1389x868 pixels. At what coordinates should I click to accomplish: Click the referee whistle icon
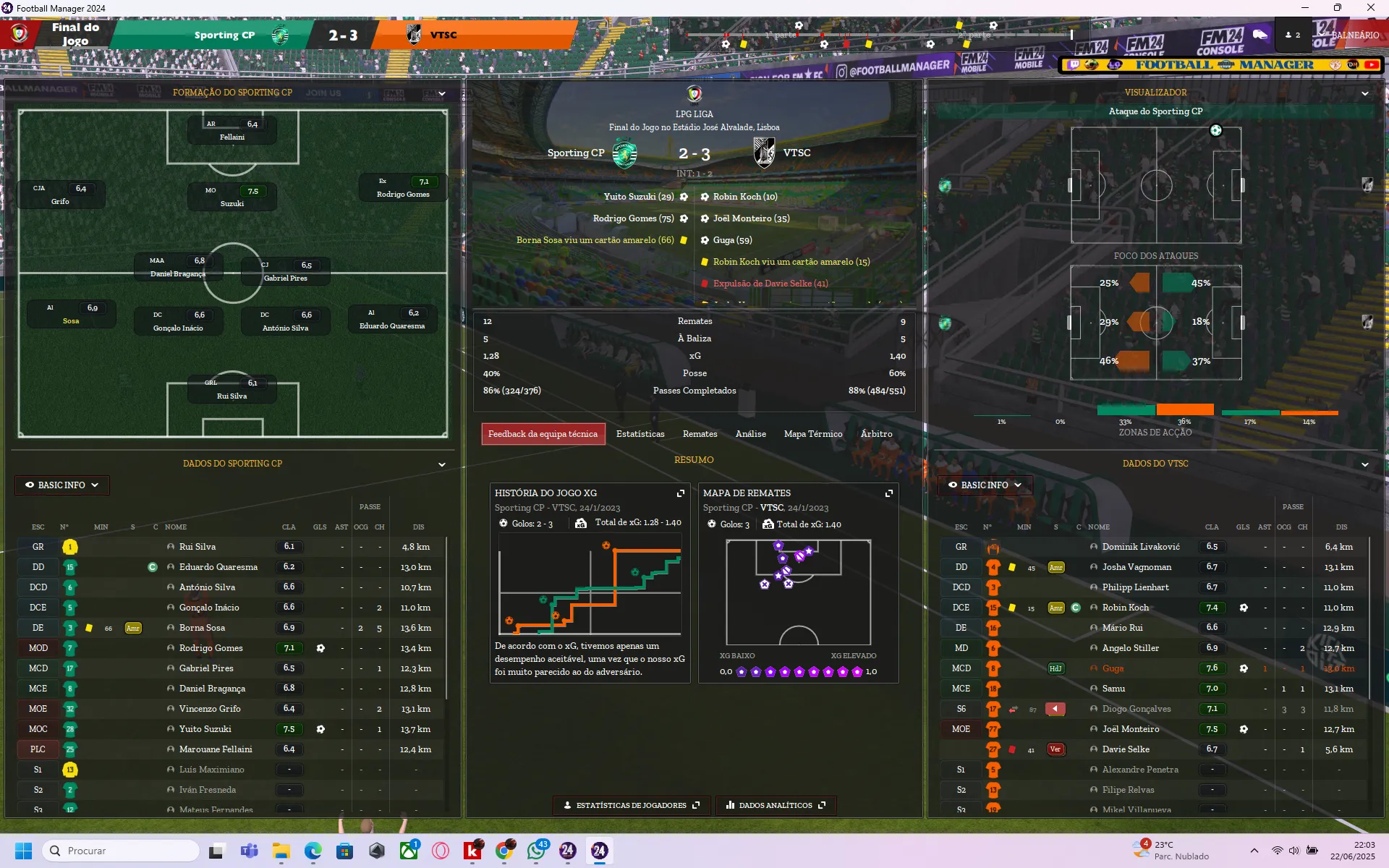1260,34
